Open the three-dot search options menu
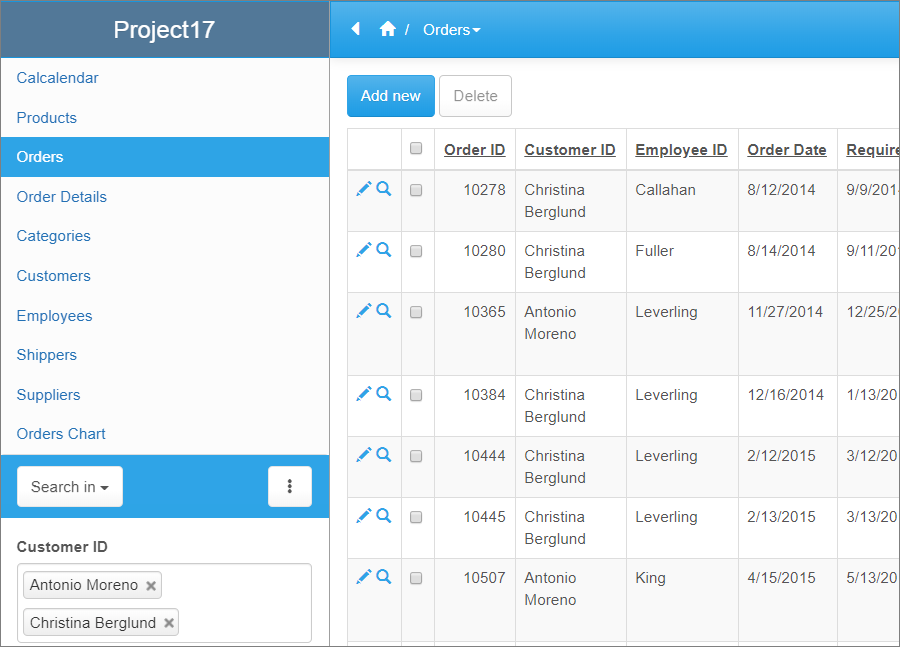Image resolution: width=900 pixels, height=647 pixels. (290, 487)
